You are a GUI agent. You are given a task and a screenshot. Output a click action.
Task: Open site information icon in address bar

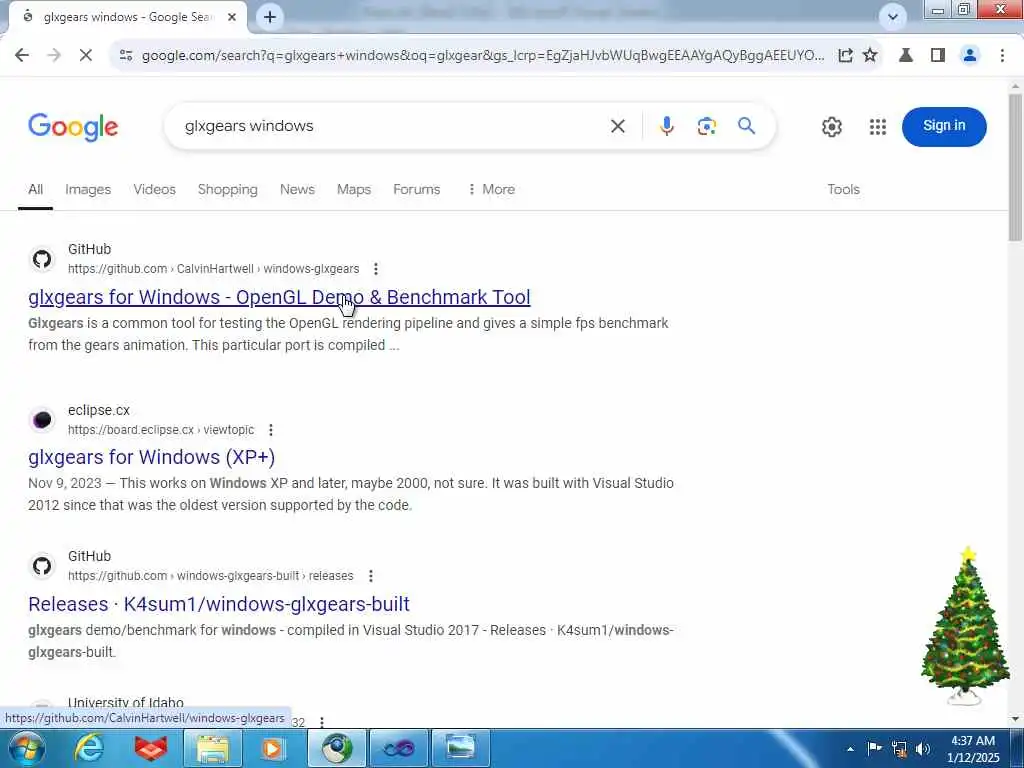pos(126,56)
